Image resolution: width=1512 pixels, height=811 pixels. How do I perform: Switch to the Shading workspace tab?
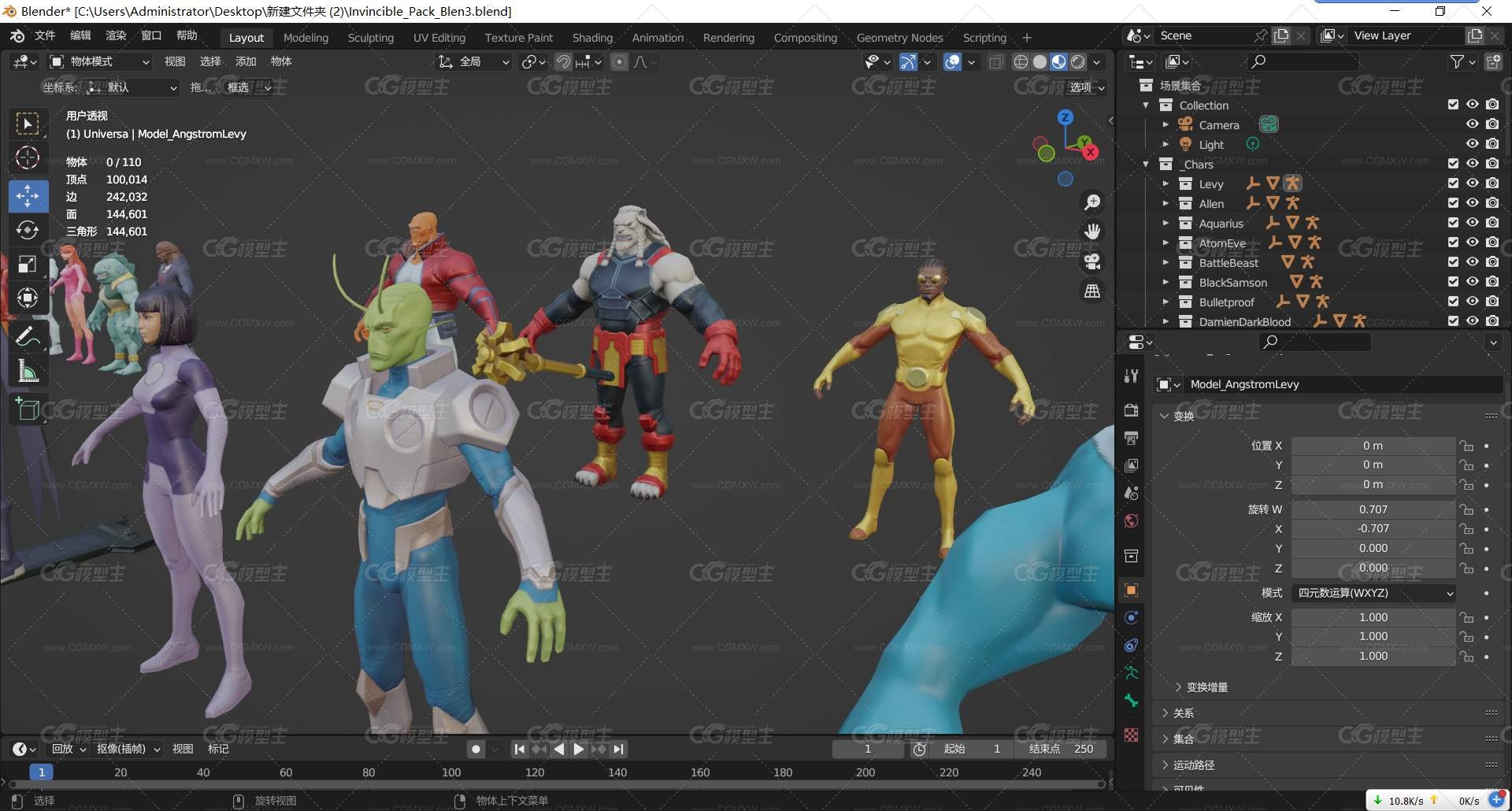[x=592, y=38]
